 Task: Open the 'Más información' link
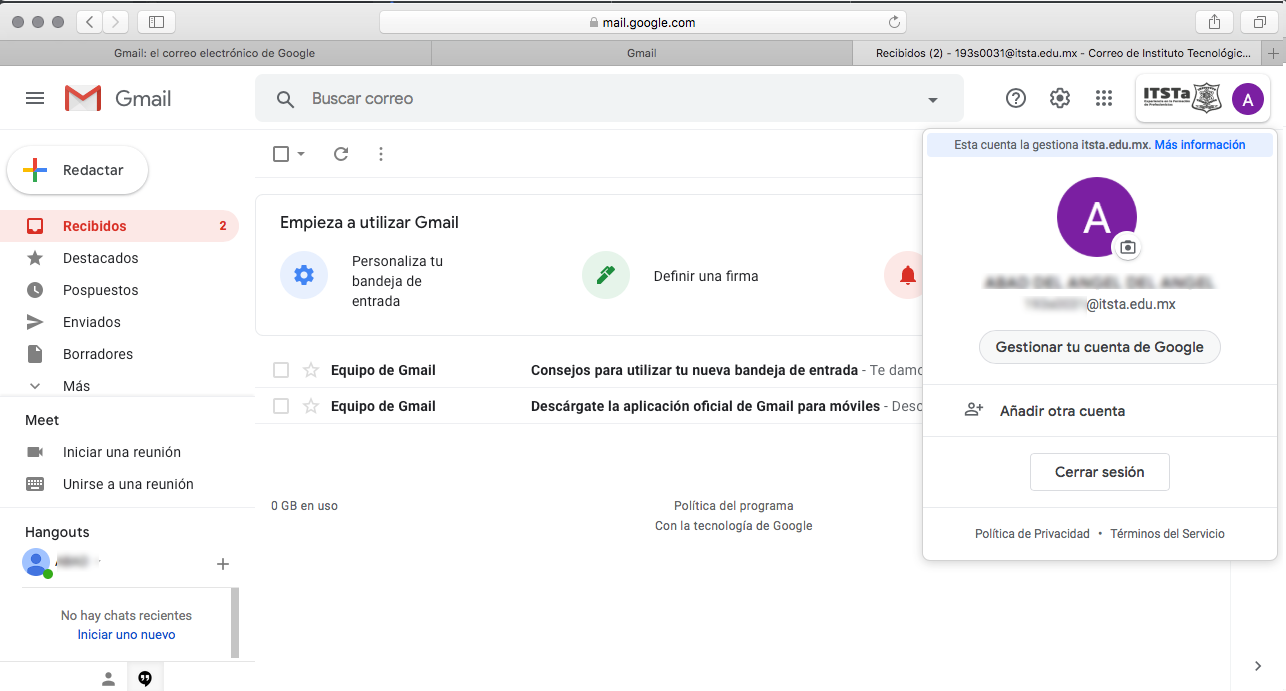tap(1200, 145)
